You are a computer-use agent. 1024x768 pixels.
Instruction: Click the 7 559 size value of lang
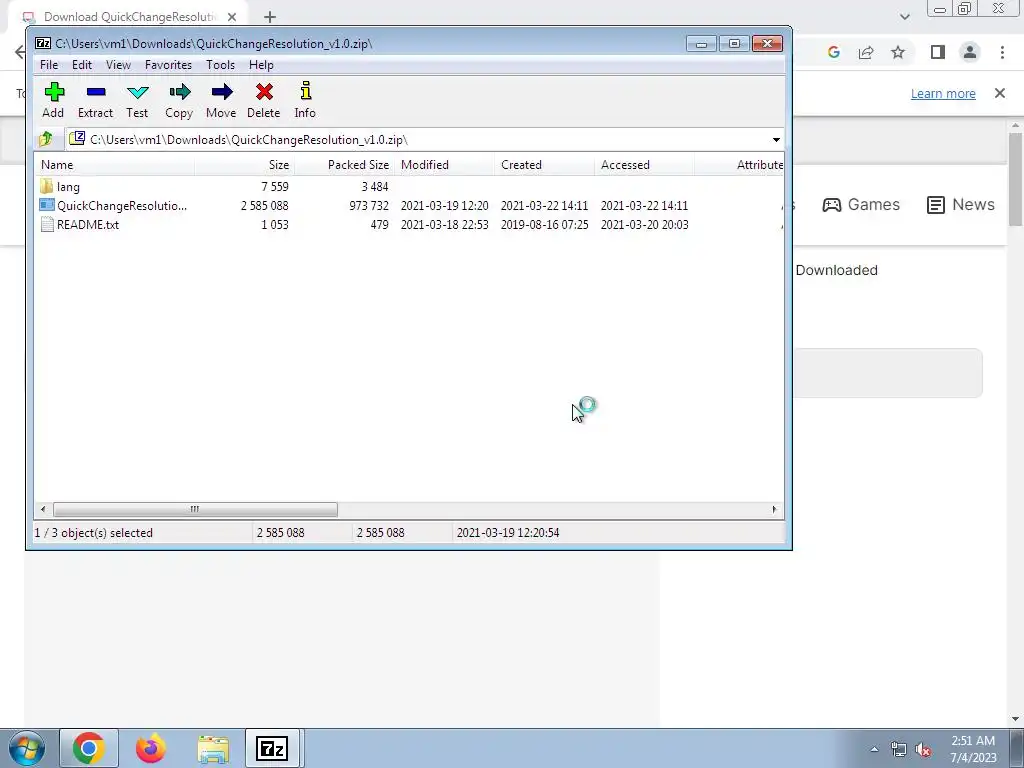pyautogui.click(x=275, y=187)
